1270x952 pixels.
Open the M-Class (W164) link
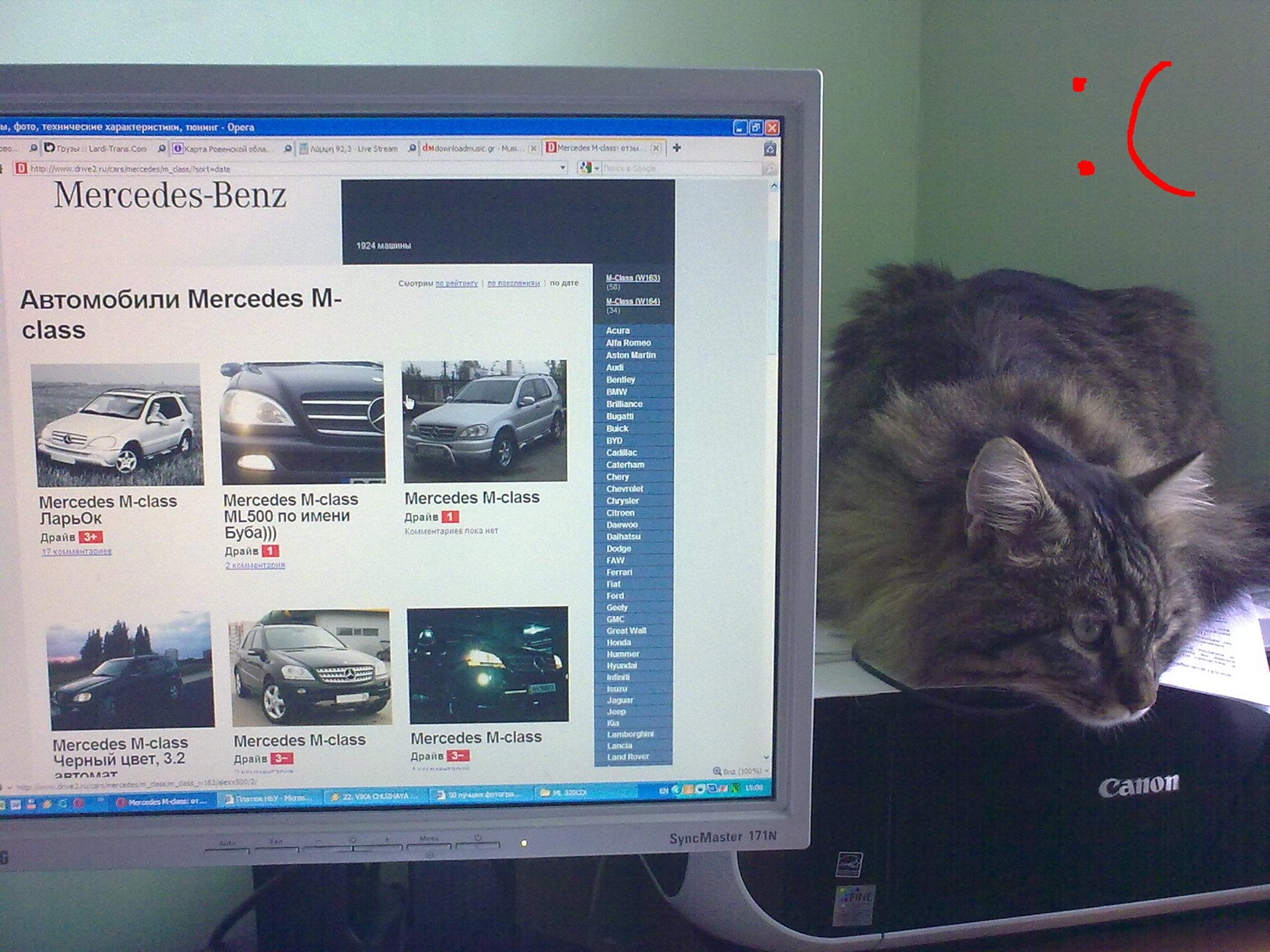click(633, 301)
